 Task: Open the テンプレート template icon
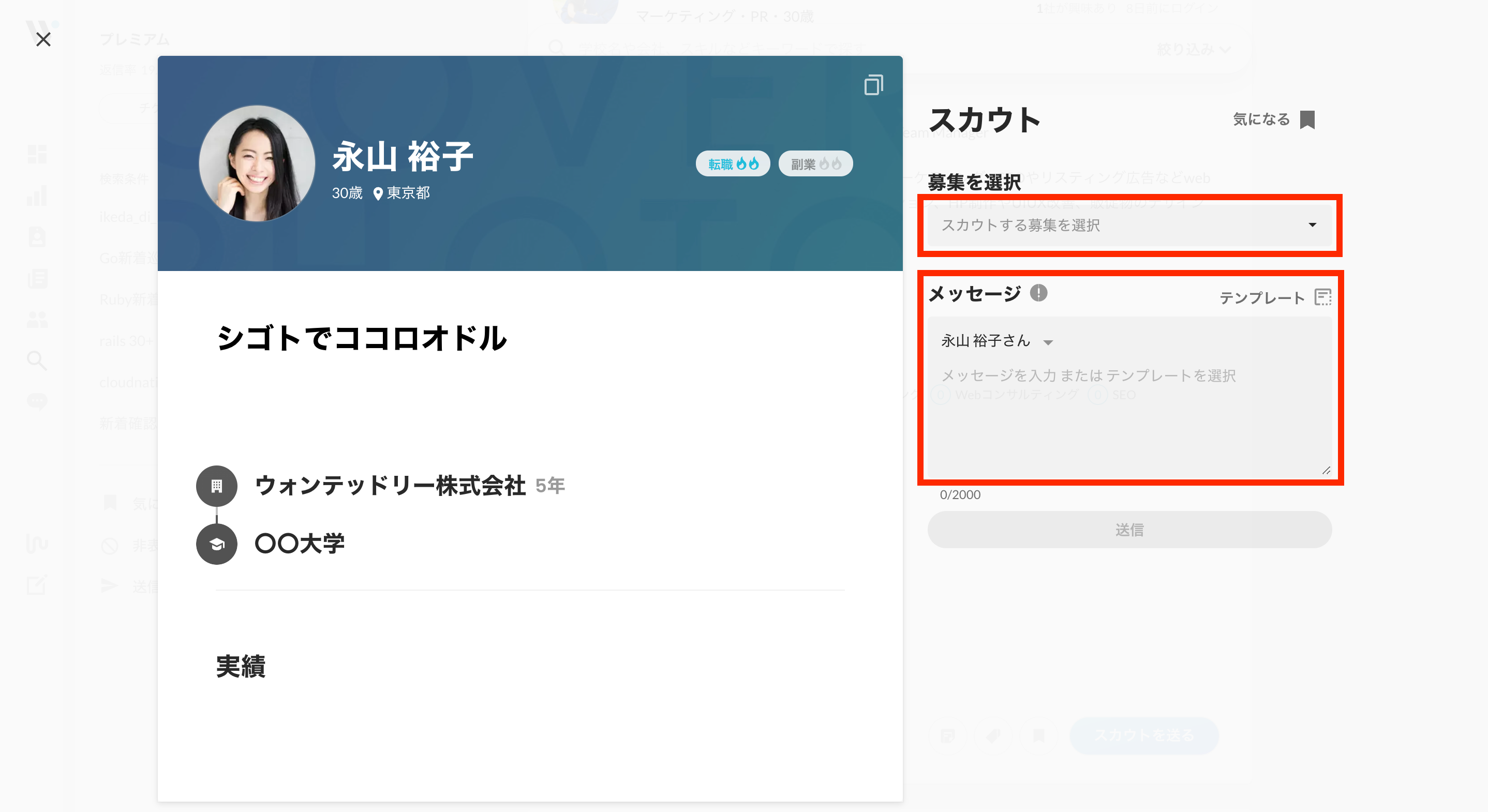[x=1322, y=297]
